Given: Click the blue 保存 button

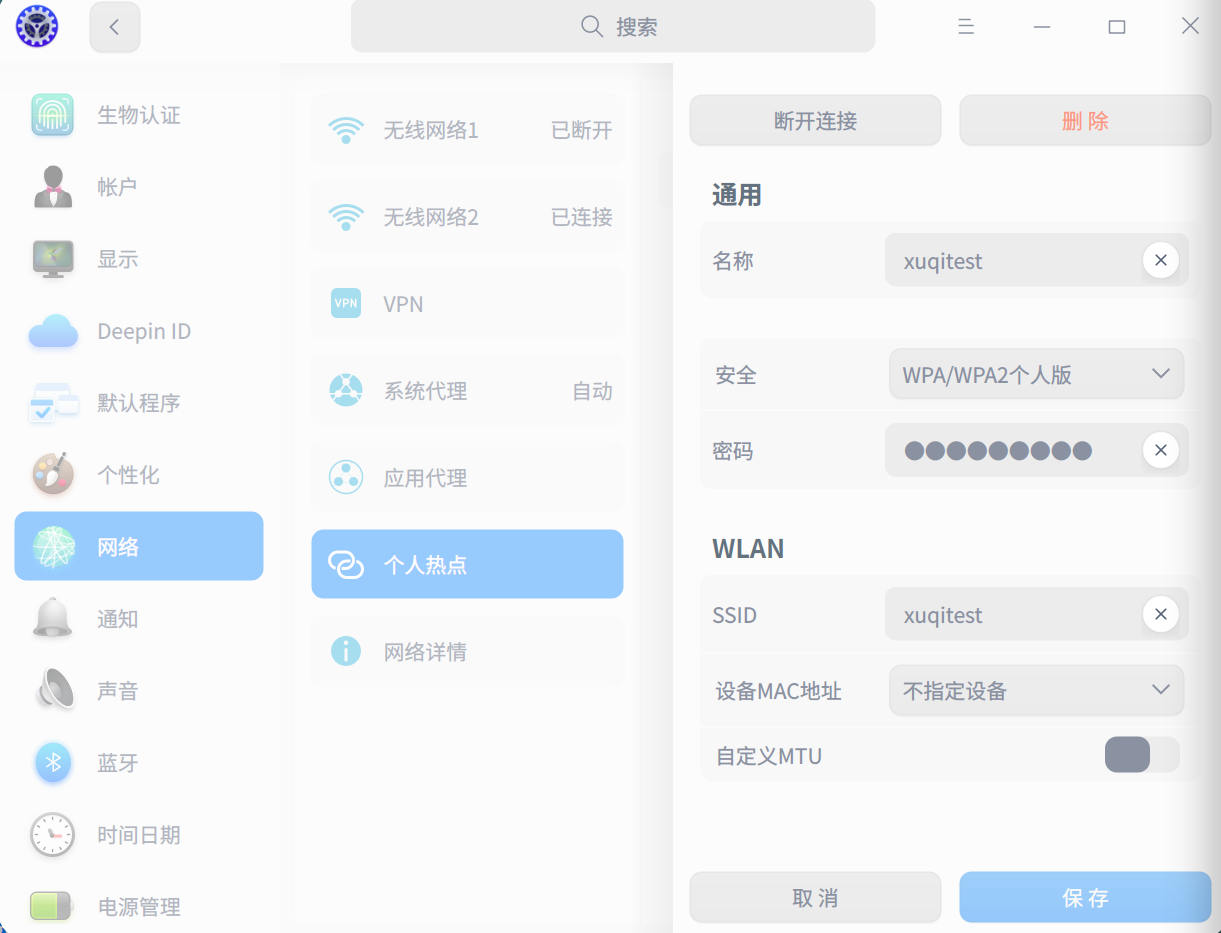Looking at the screenshot, I should (x=1085, y=898).
